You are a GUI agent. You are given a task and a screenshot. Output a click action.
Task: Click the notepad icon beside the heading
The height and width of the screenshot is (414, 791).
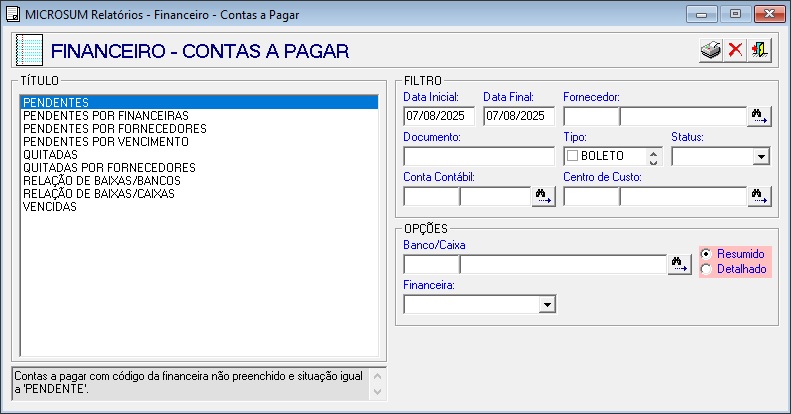(29, 50)
